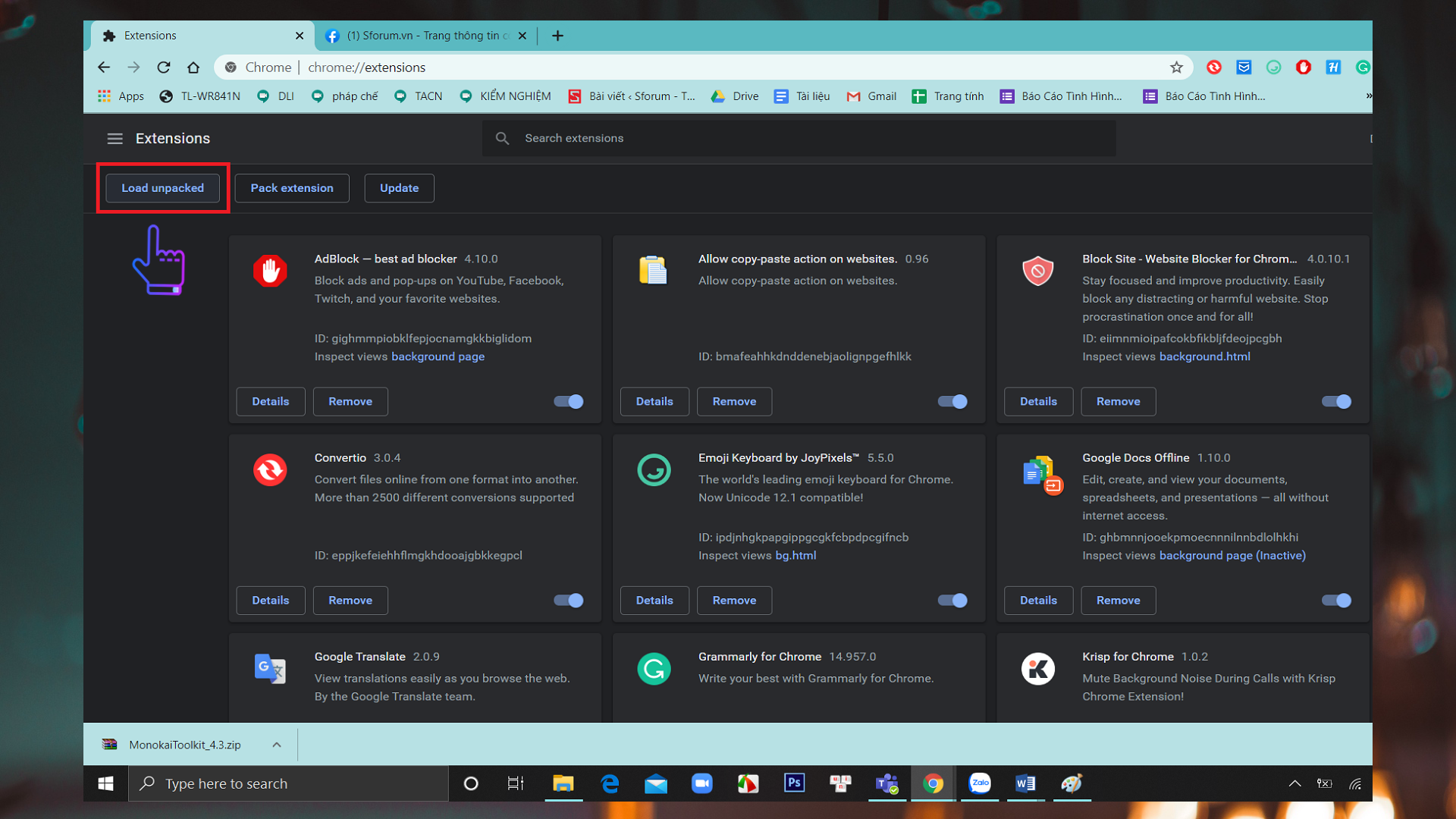
Task: Remove the Convertio extension
Action: point(350,600)
